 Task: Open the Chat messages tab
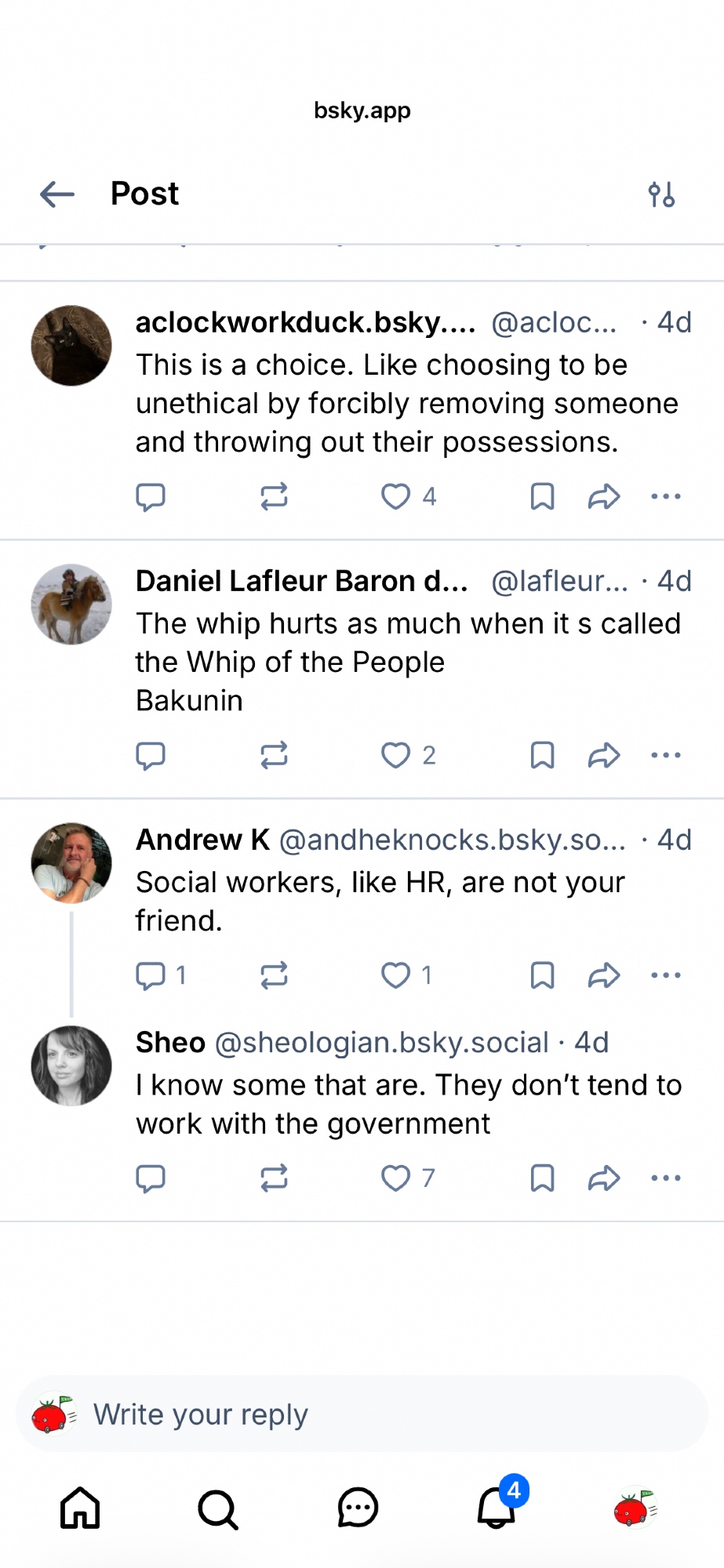358,1508
